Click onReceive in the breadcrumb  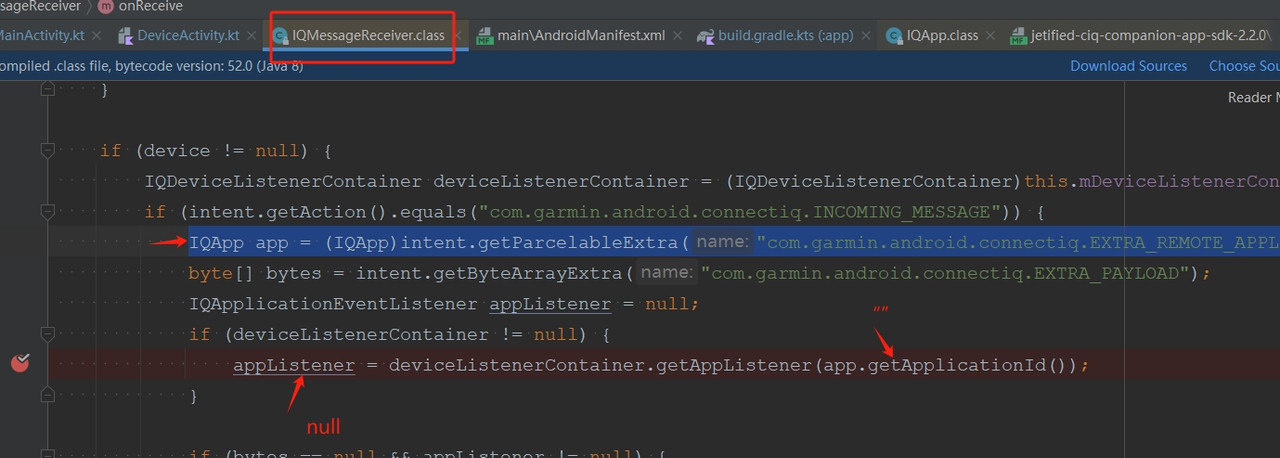[150, 6]
